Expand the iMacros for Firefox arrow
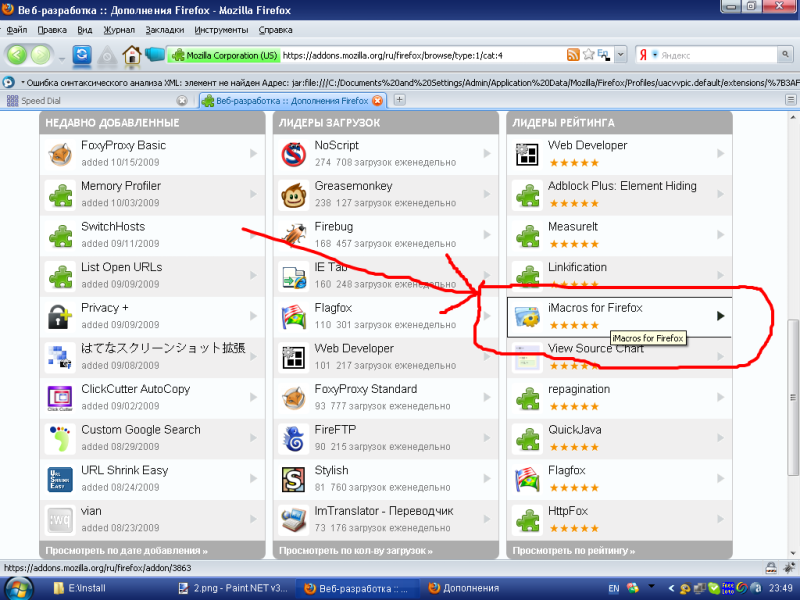The width and height of the screenshot is (800, 600). coord(720,316)
